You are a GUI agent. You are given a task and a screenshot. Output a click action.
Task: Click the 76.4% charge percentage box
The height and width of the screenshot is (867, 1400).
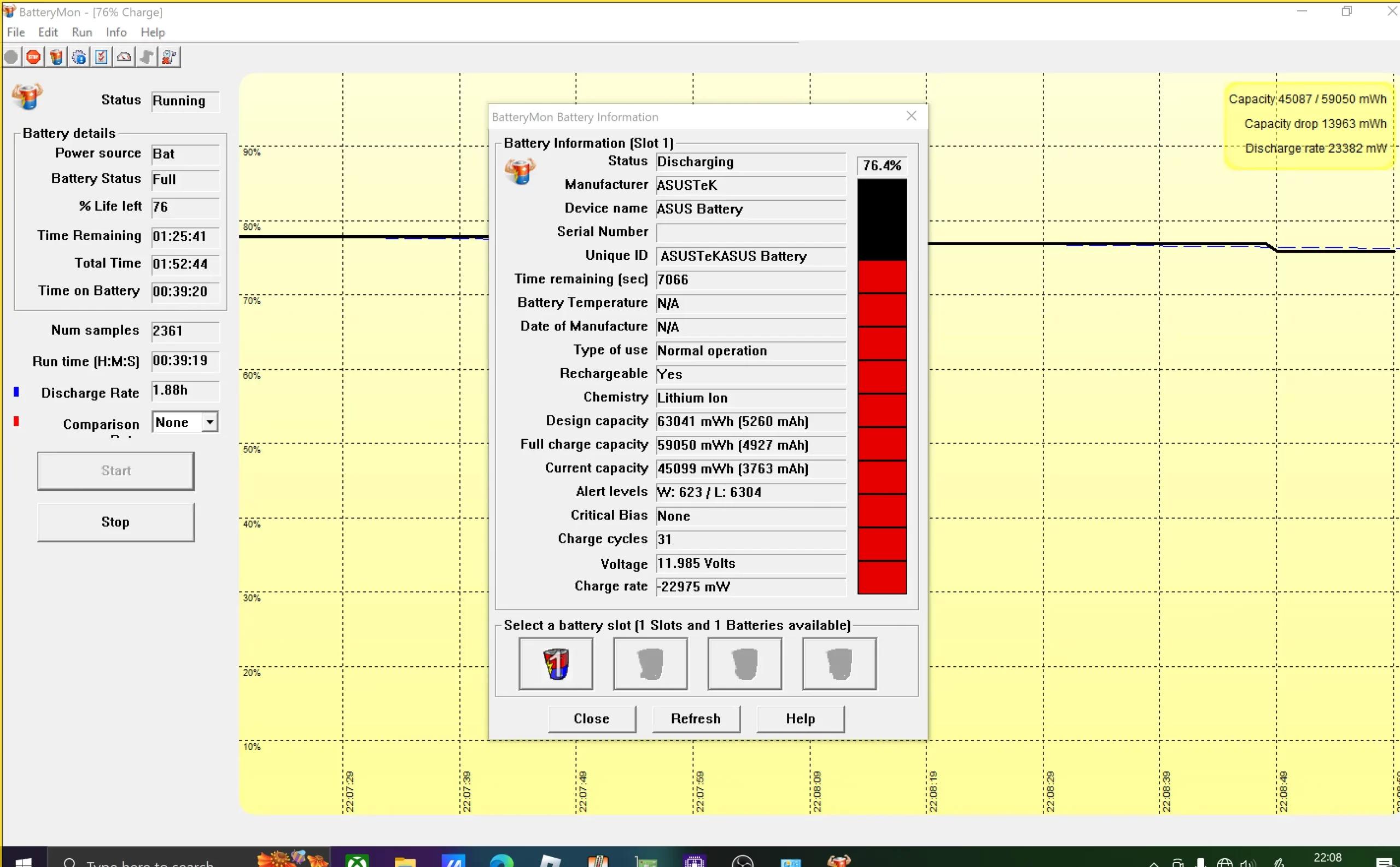[x=882, y=166]
